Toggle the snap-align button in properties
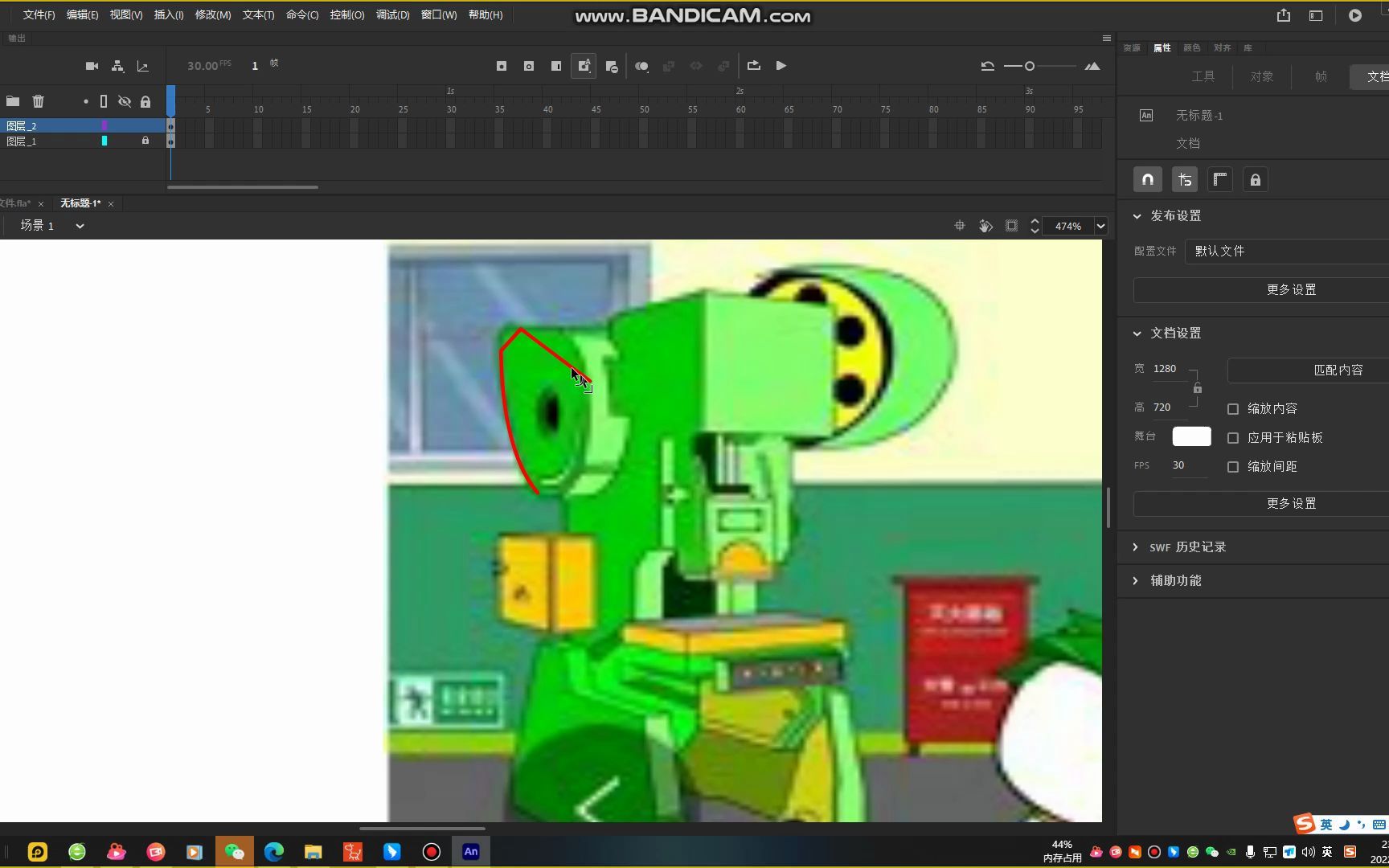 [x=1185, y=179]
